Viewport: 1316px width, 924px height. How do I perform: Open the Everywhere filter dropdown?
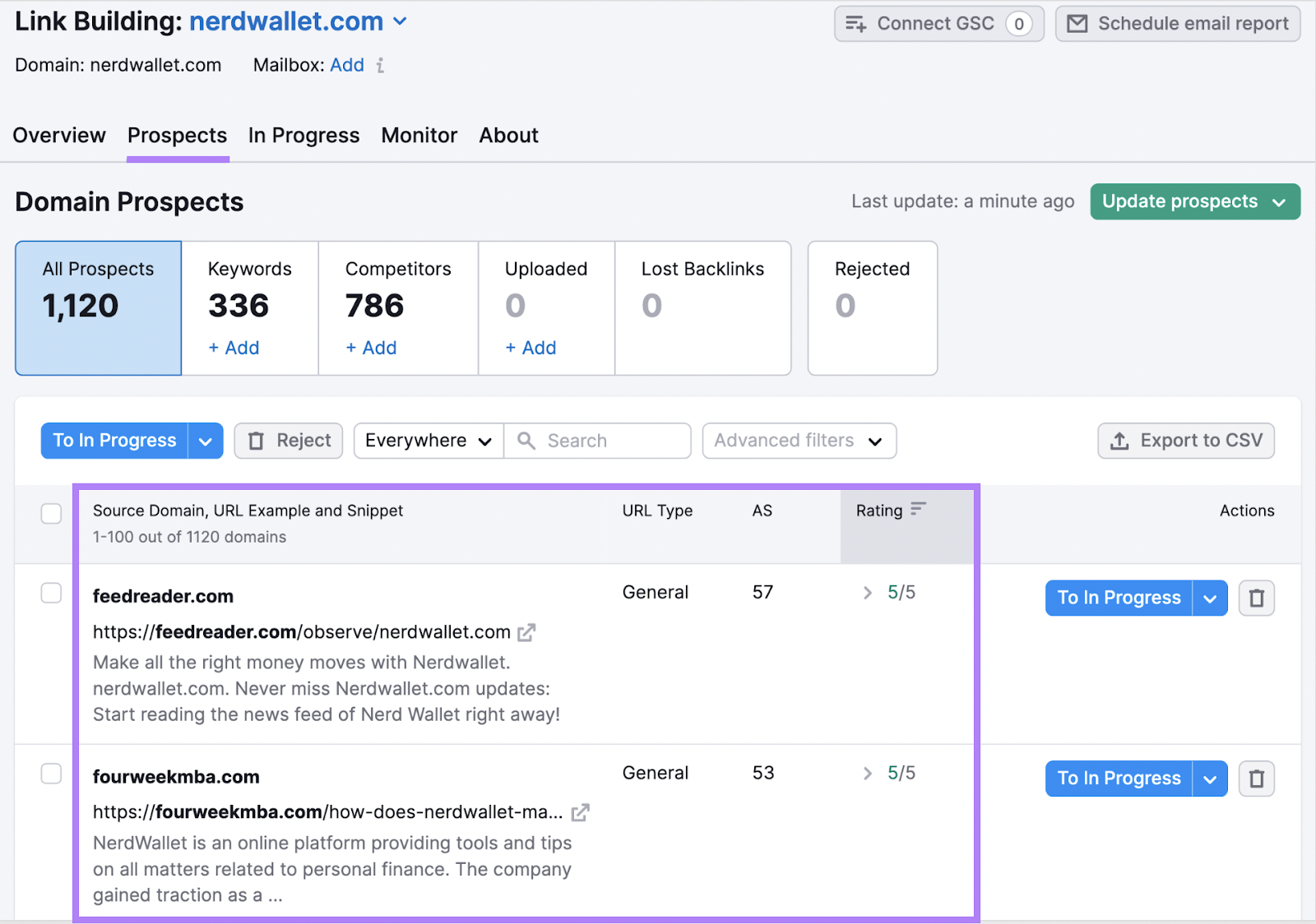(x=427, y=441)
